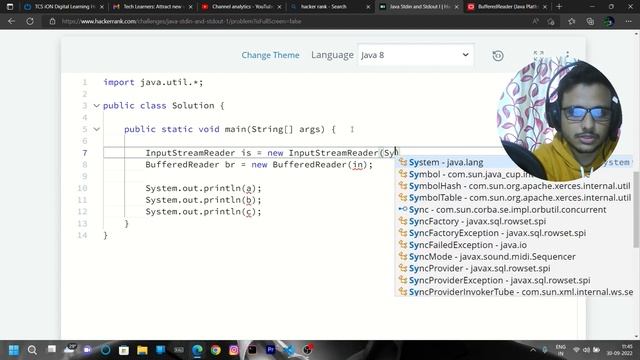
Task: Open Instagram from taskbar
Action: pos(234,350)
